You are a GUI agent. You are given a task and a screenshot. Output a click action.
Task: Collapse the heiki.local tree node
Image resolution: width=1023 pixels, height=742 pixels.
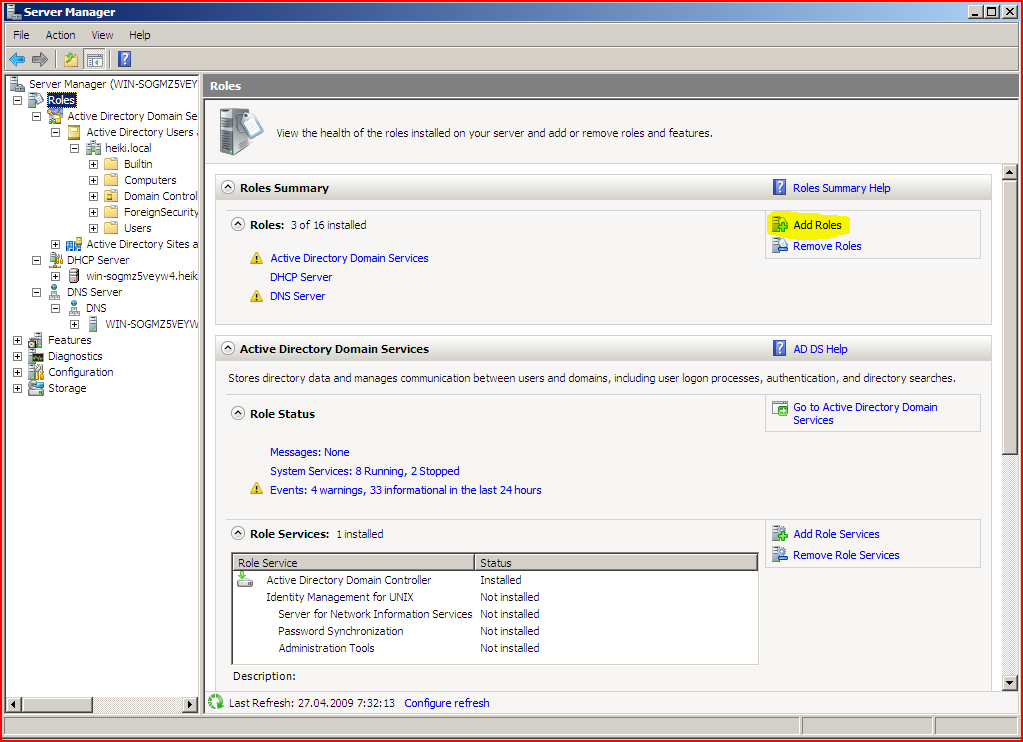tap(74, 148)
